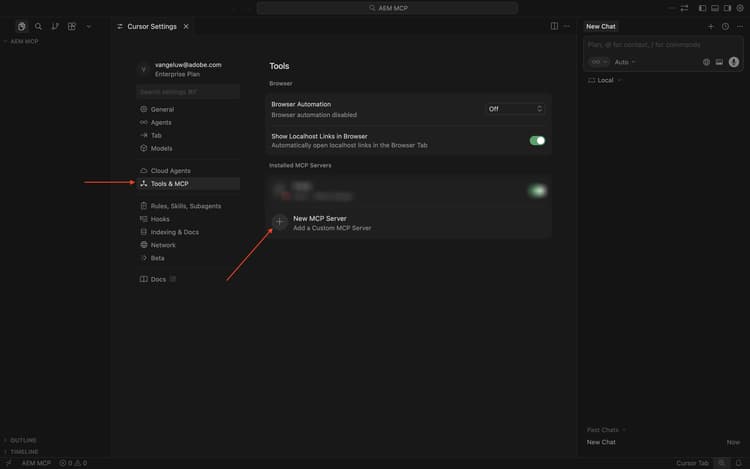Open the Docs external link
Image resolution: width=750 pixels, height=469 pixels.
coord(158,279)
